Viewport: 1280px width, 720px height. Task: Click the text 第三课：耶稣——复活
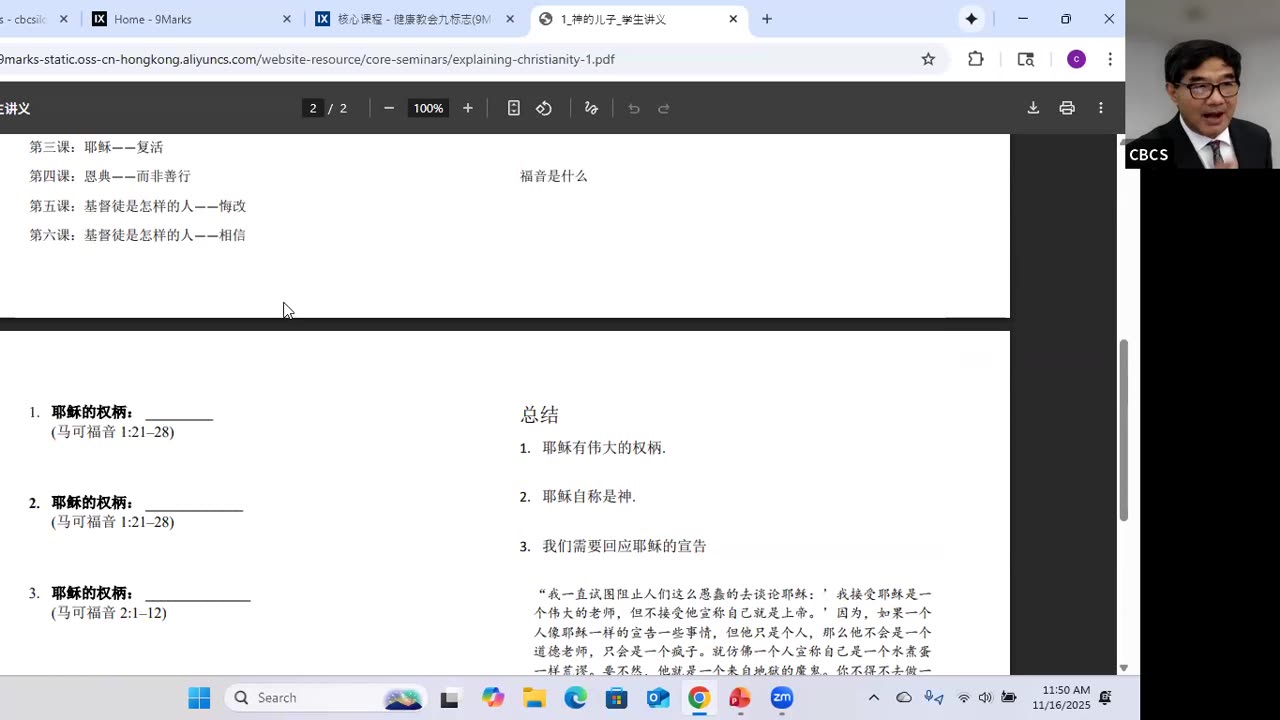96,147
